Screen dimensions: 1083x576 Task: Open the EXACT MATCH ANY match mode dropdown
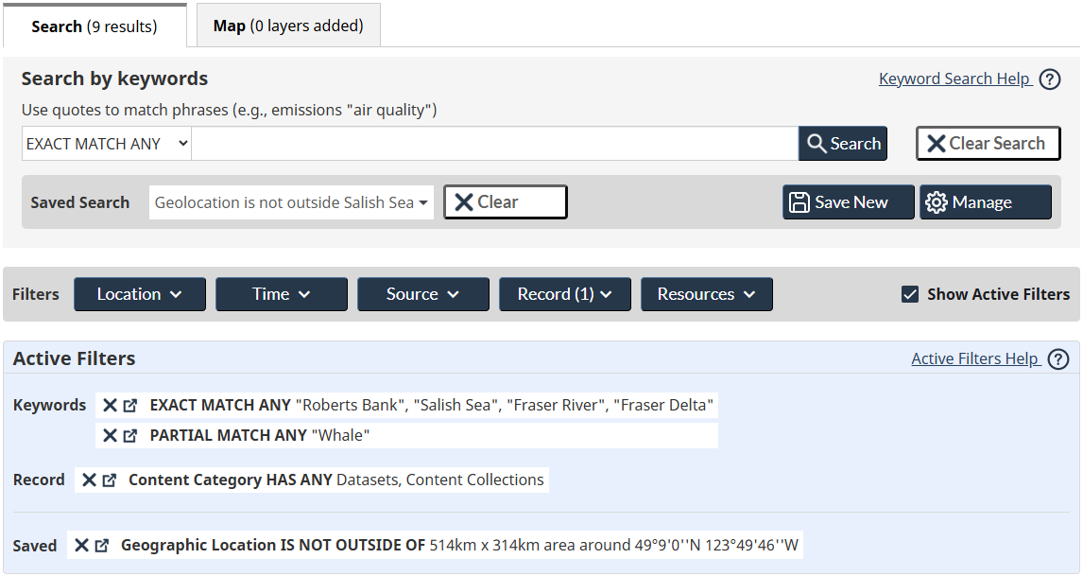(x=105, y=143)
